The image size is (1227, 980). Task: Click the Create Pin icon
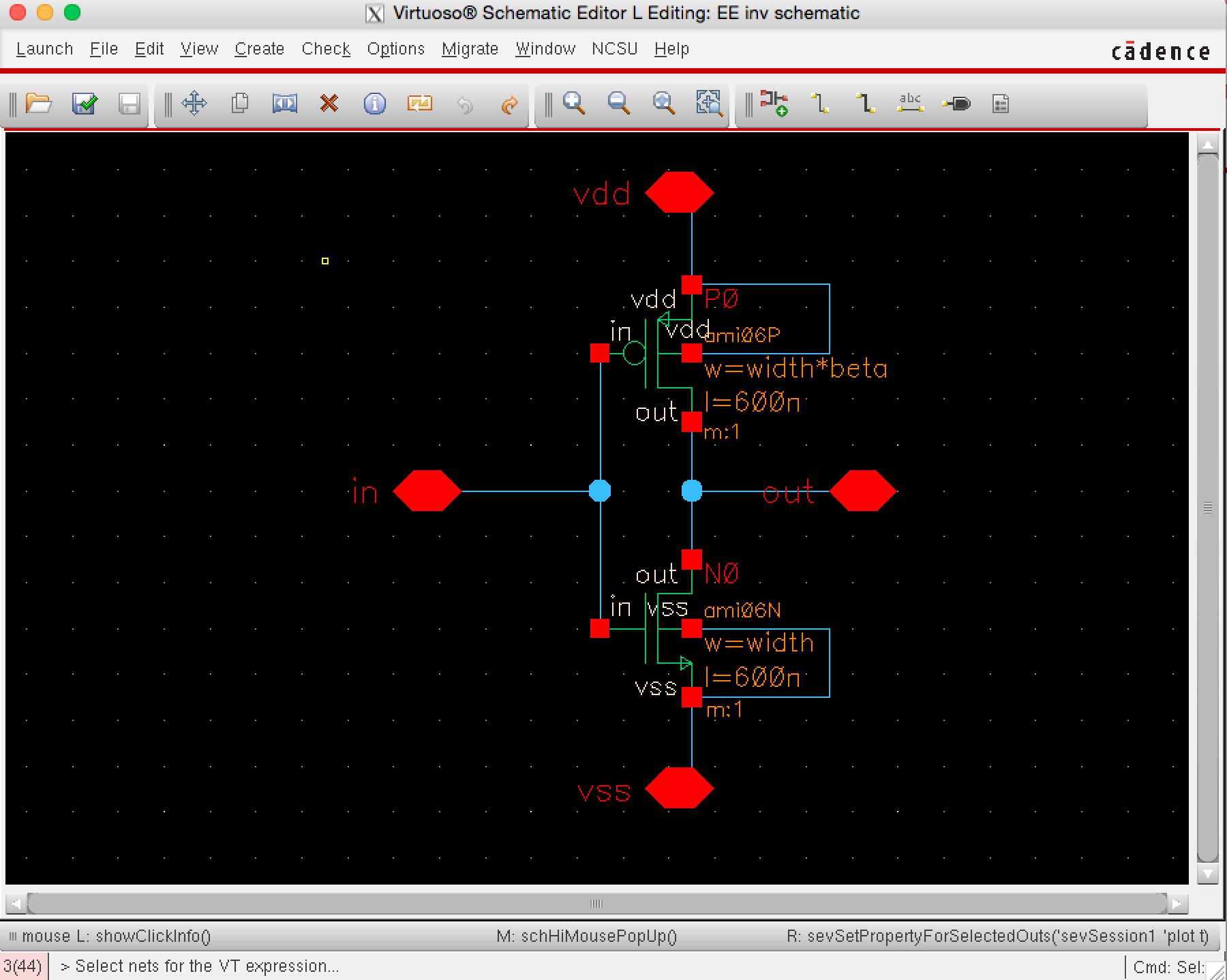click(x=956, y=104)
